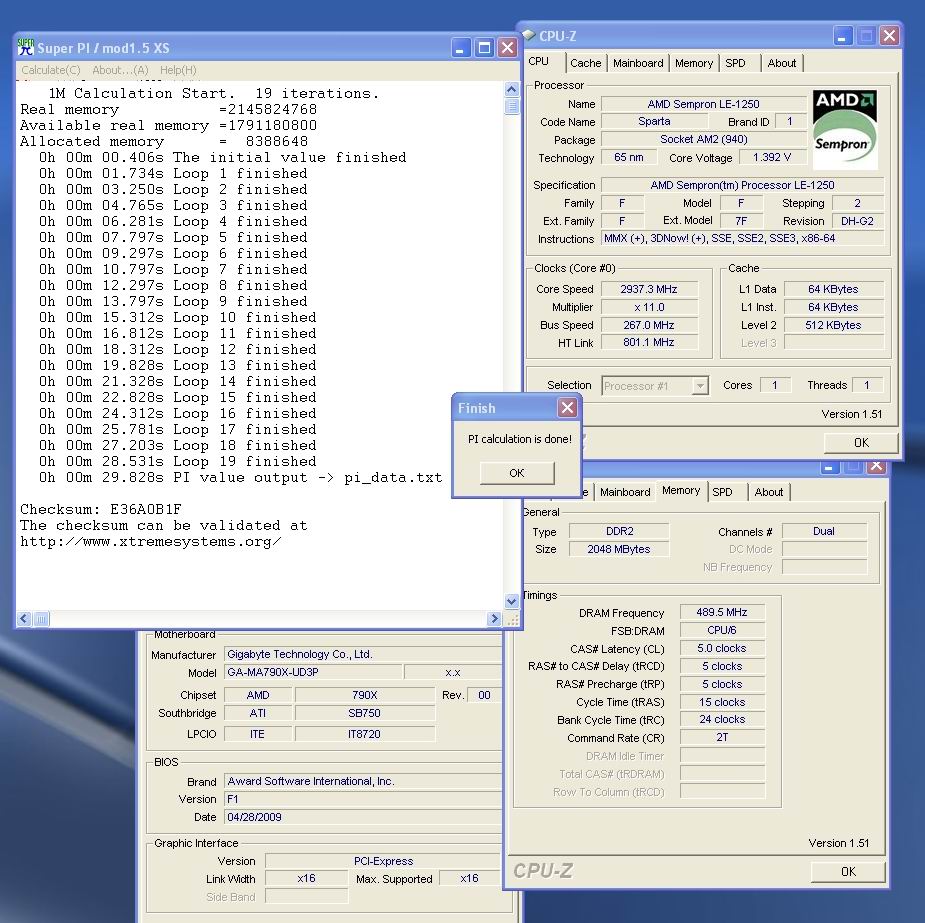Viewport: 925px width, 923px height.
Task: Minimize the top CPU-Z window
Action: (842, 36)
